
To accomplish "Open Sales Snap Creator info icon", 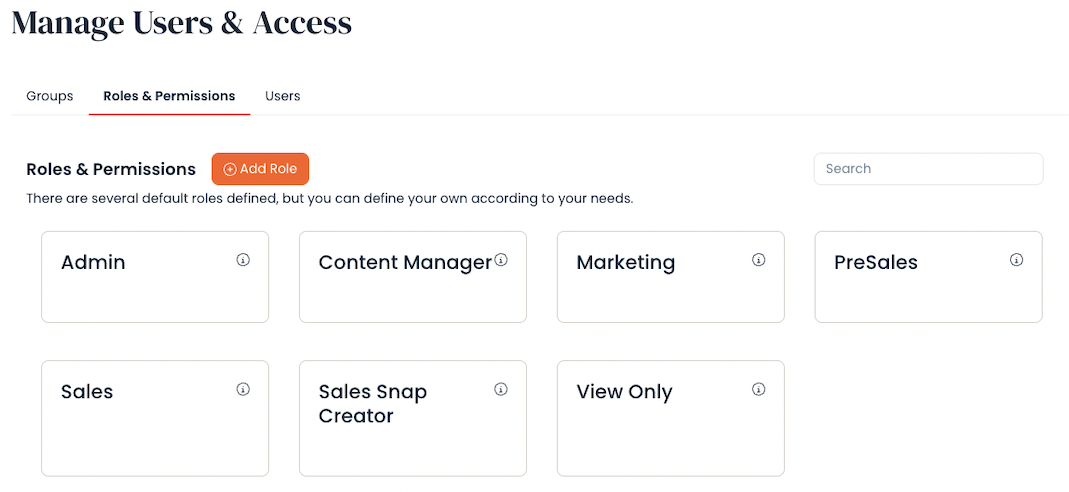I will tap(500, 389).
